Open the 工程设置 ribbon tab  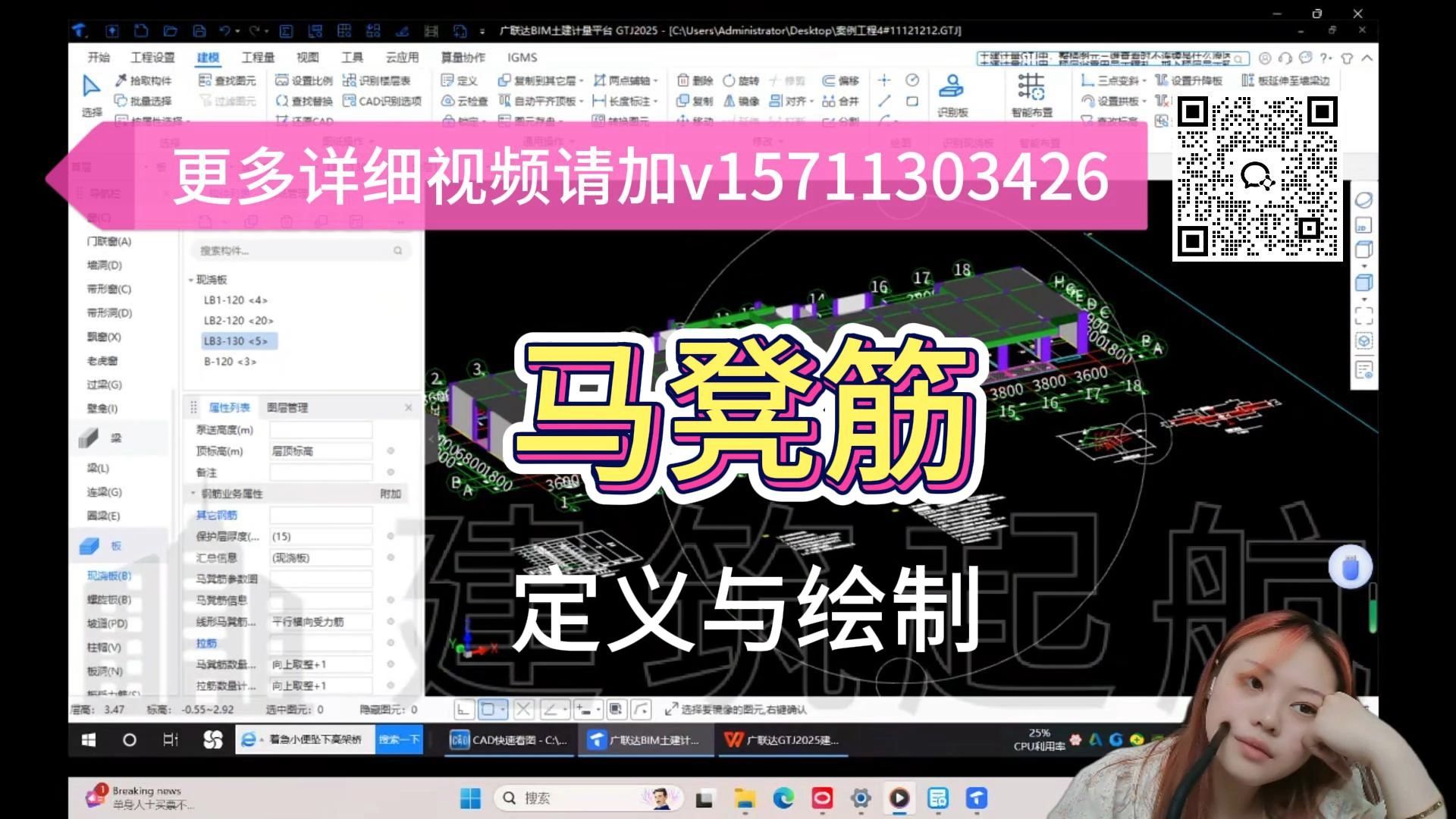coord(152,58)
